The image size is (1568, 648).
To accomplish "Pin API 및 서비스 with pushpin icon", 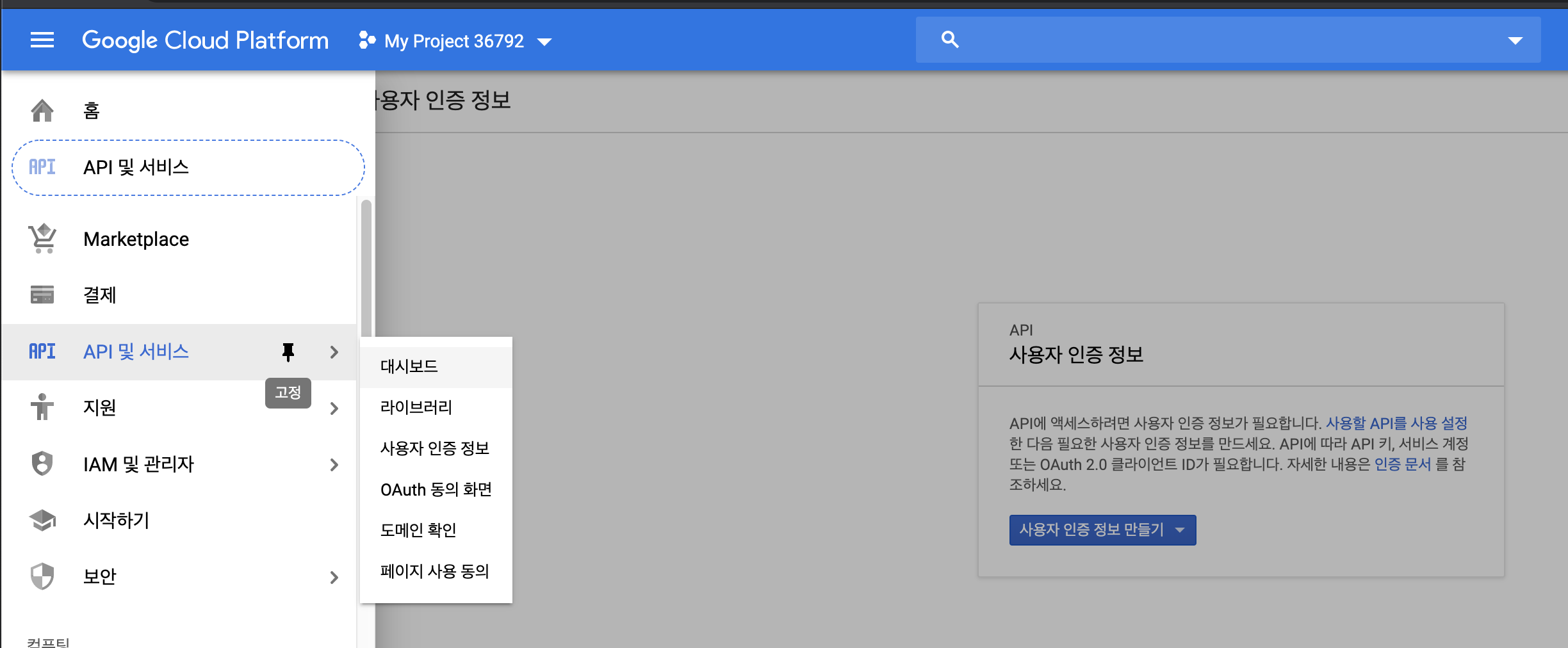I will tap(288, 352).
